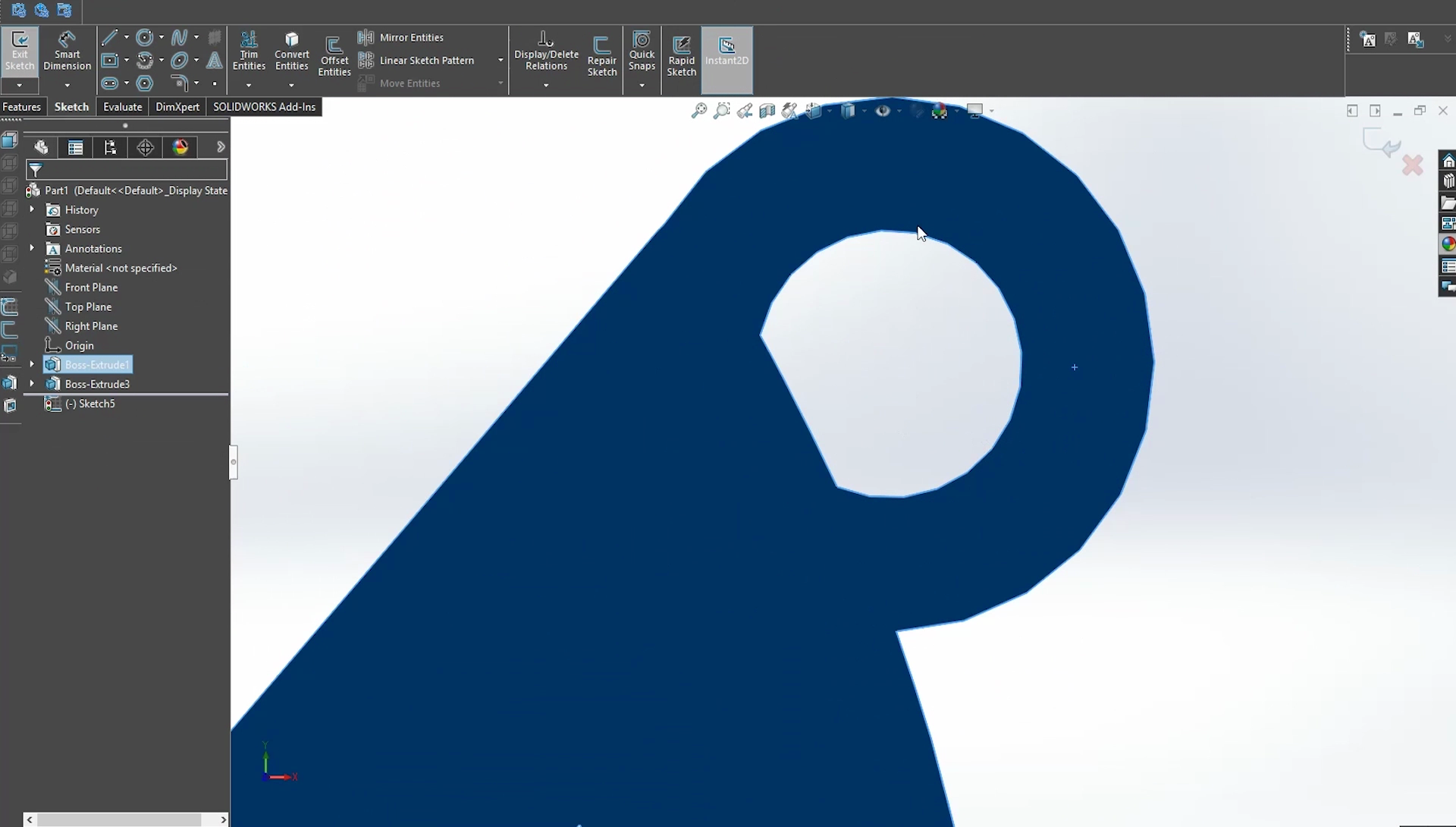Open the File Explorer task pane tab
The height and width of the screenshot is (827, 1456).
[x=1448, y=203]
